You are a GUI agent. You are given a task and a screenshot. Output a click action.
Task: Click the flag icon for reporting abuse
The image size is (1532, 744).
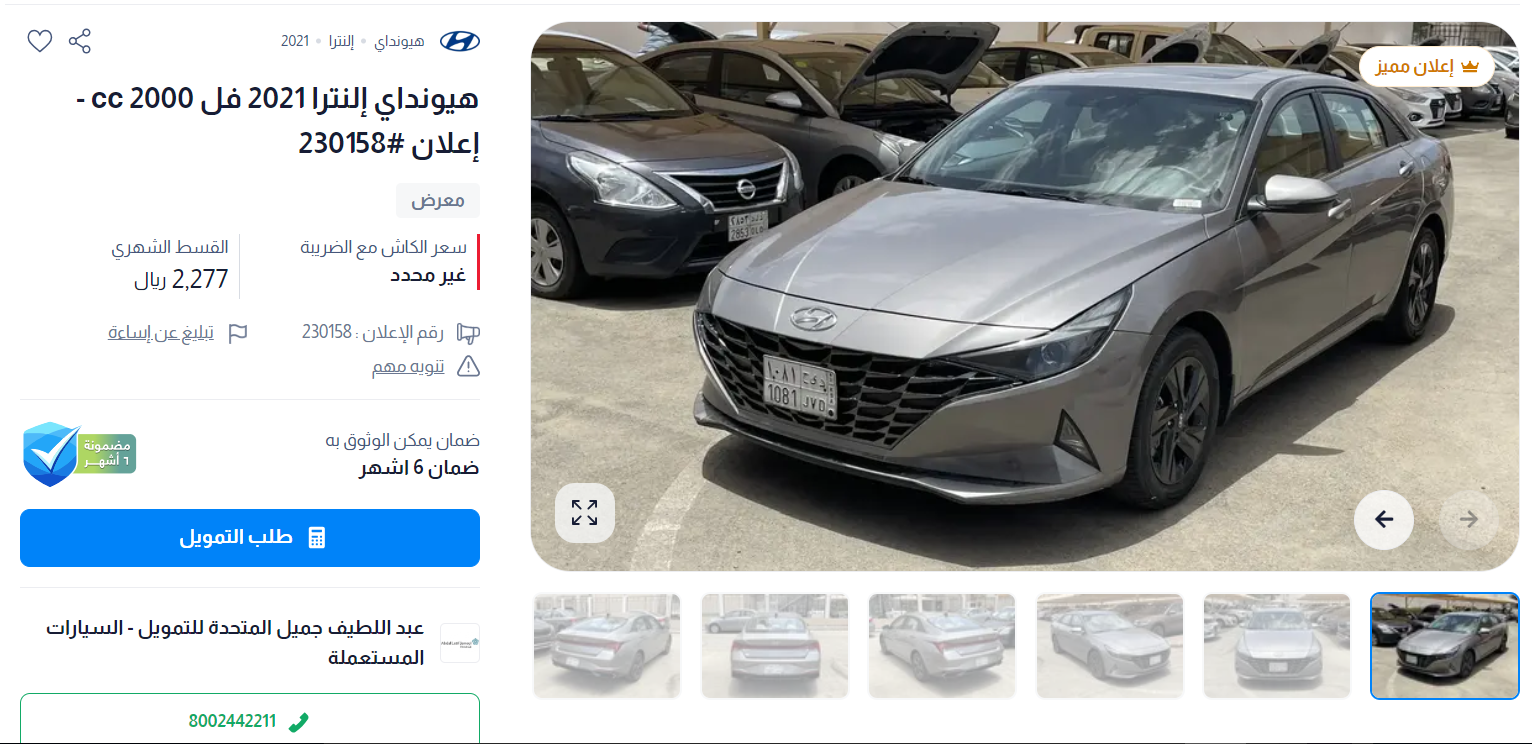[238, 333]
